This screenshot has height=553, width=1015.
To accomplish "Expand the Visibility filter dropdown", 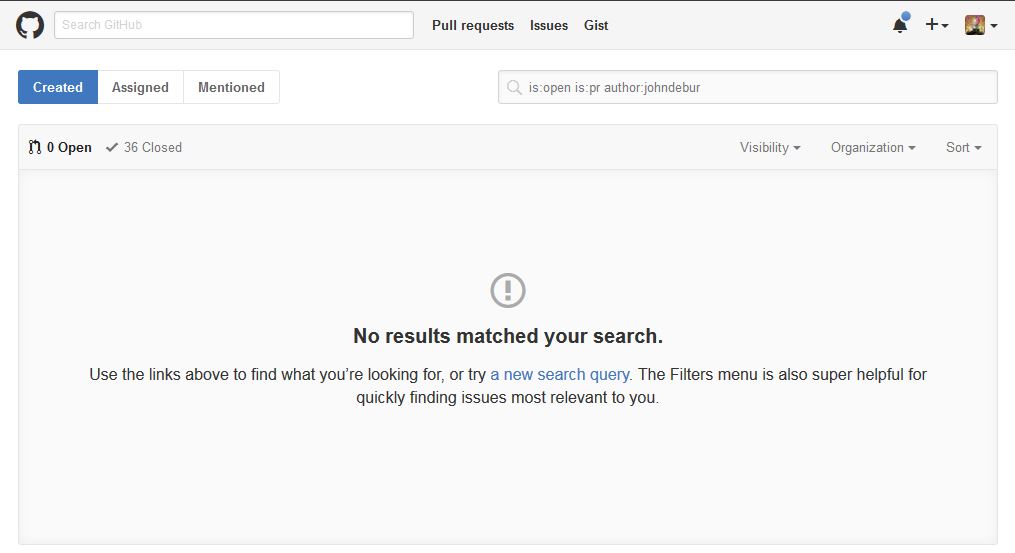I will (770, 147).
